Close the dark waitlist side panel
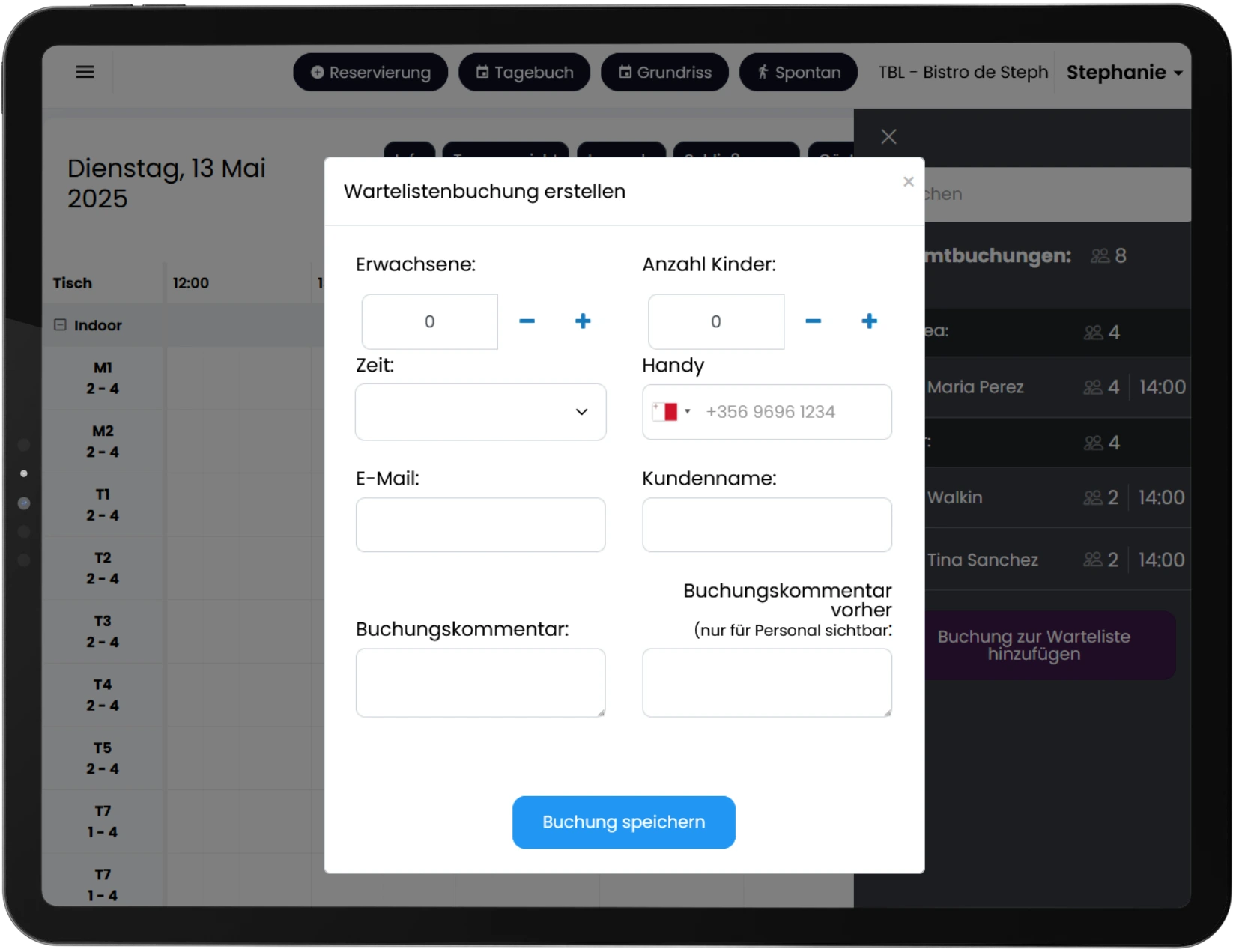The image size is (1239, 952). coord(888,136)
